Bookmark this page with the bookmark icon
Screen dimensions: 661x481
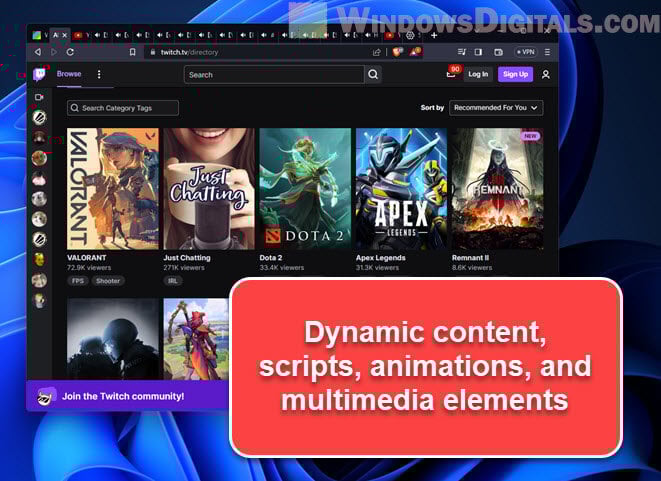coord(132,52)
